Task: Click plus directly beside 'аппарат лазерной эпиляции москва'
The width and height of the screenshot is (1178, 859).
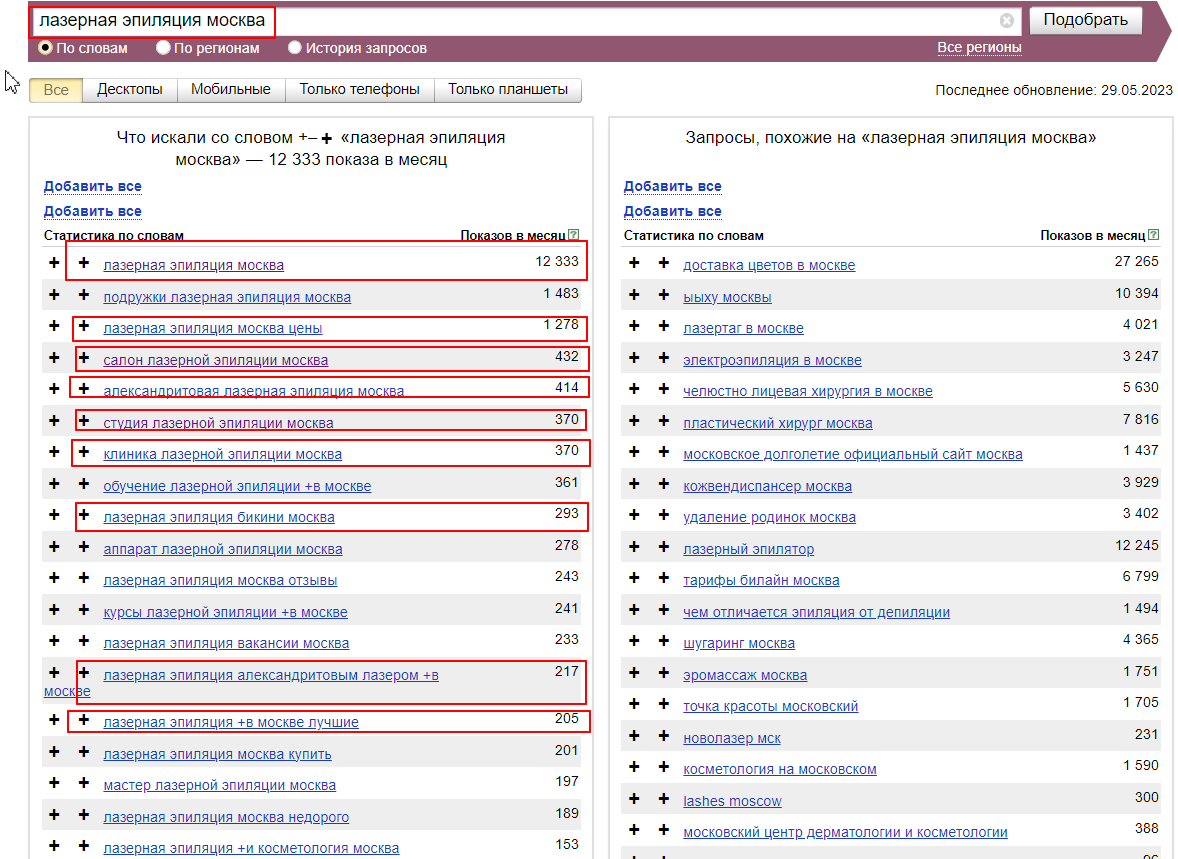Action: [x=84, y=547]
